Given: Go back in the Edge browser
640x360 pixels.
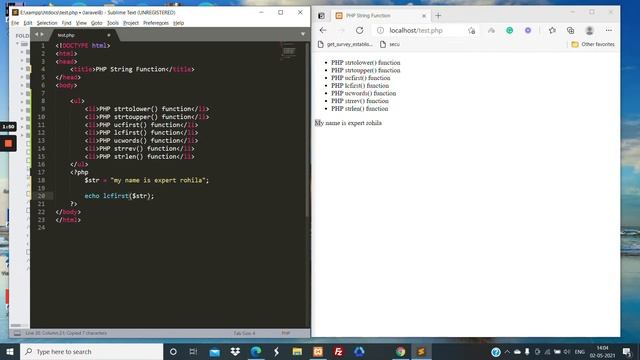Looking at the screenshot, I should pos(323,30).
